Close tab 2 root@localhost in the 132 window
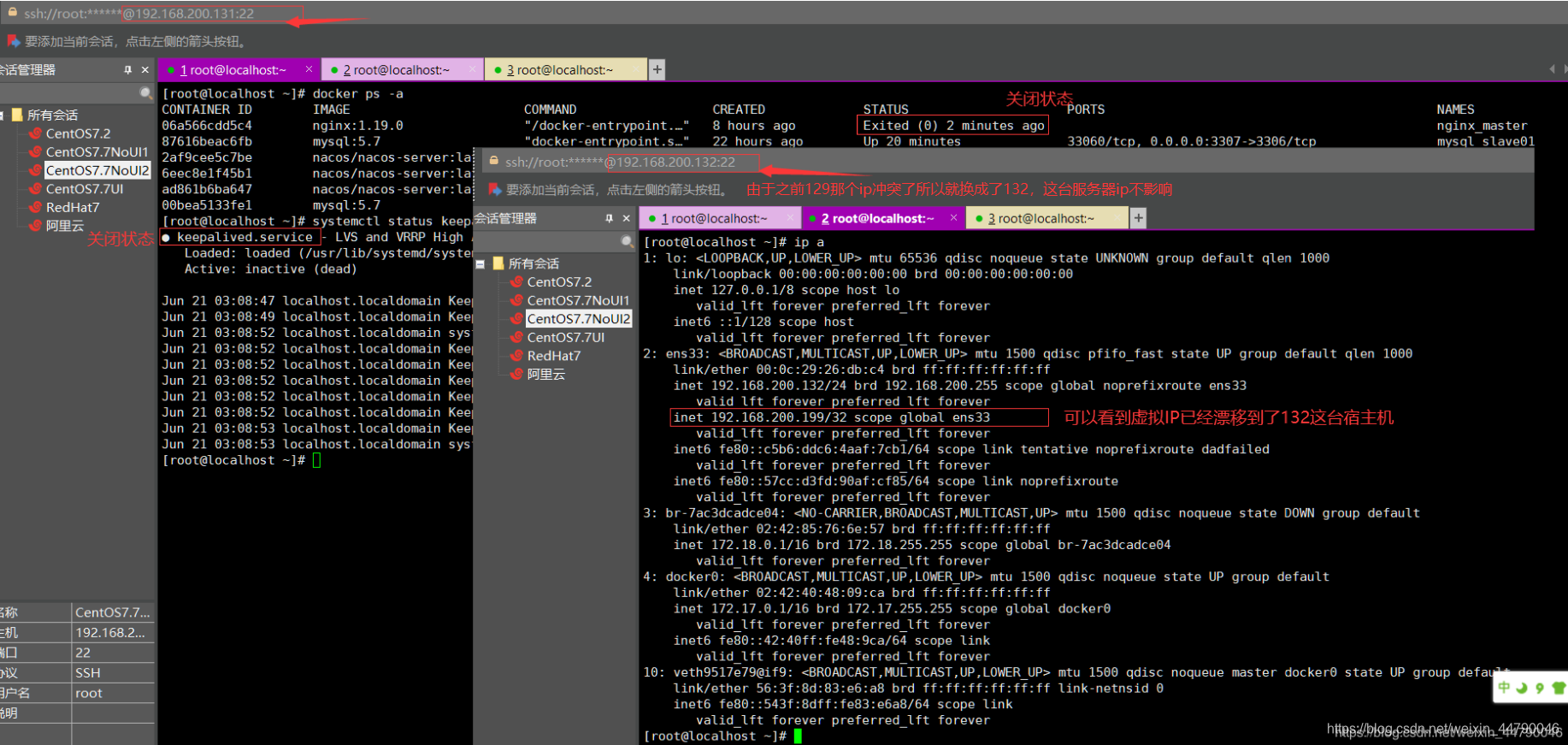1568x745 pixels. (954, 218)
